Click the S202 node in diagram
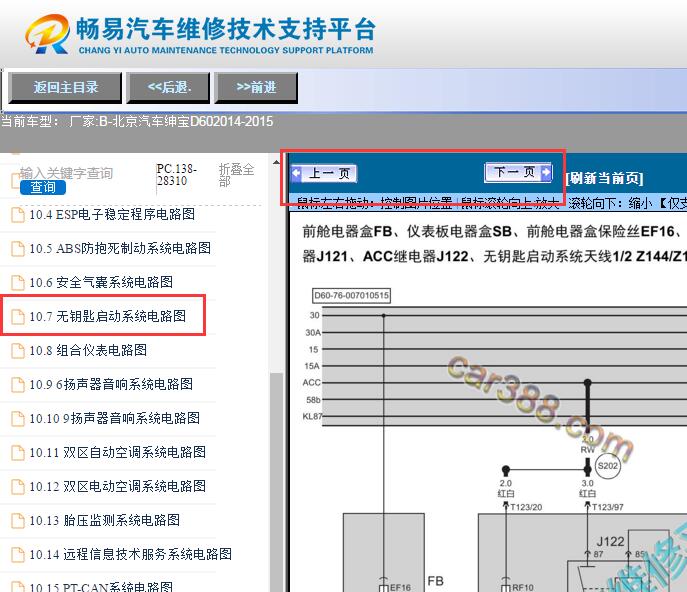The width and height of the screenshot is (687, 592). [x=608, y=466]
